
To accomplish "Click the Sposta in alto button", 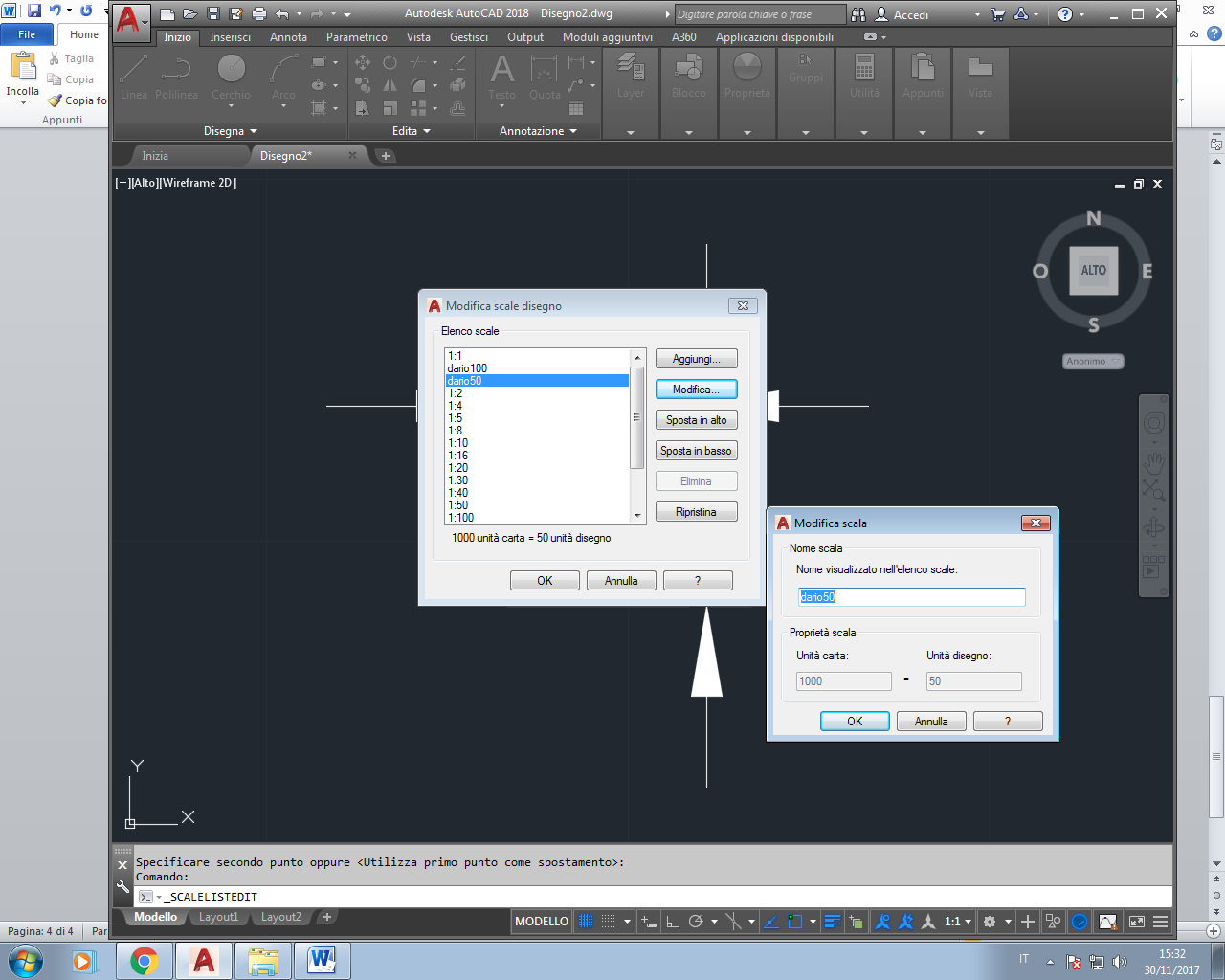I will [x=697, y=420].
